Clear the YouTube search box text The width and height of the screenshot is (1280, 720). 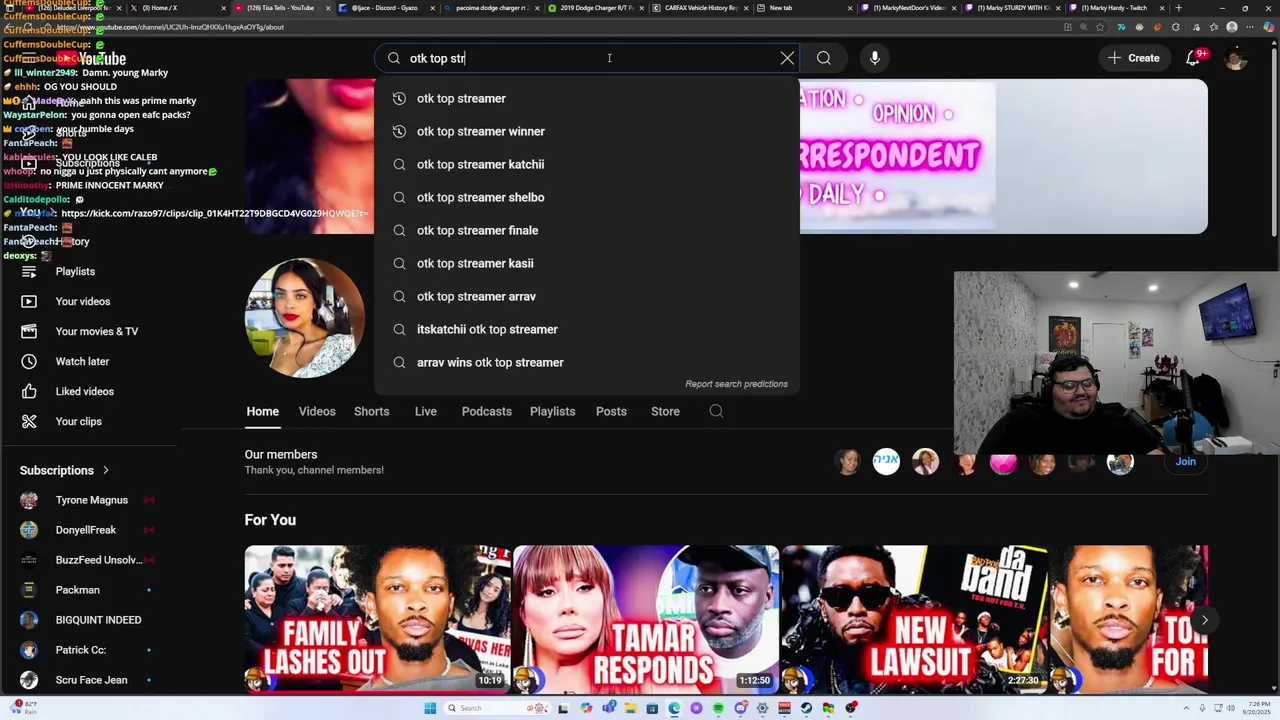[x=787, y=58]
